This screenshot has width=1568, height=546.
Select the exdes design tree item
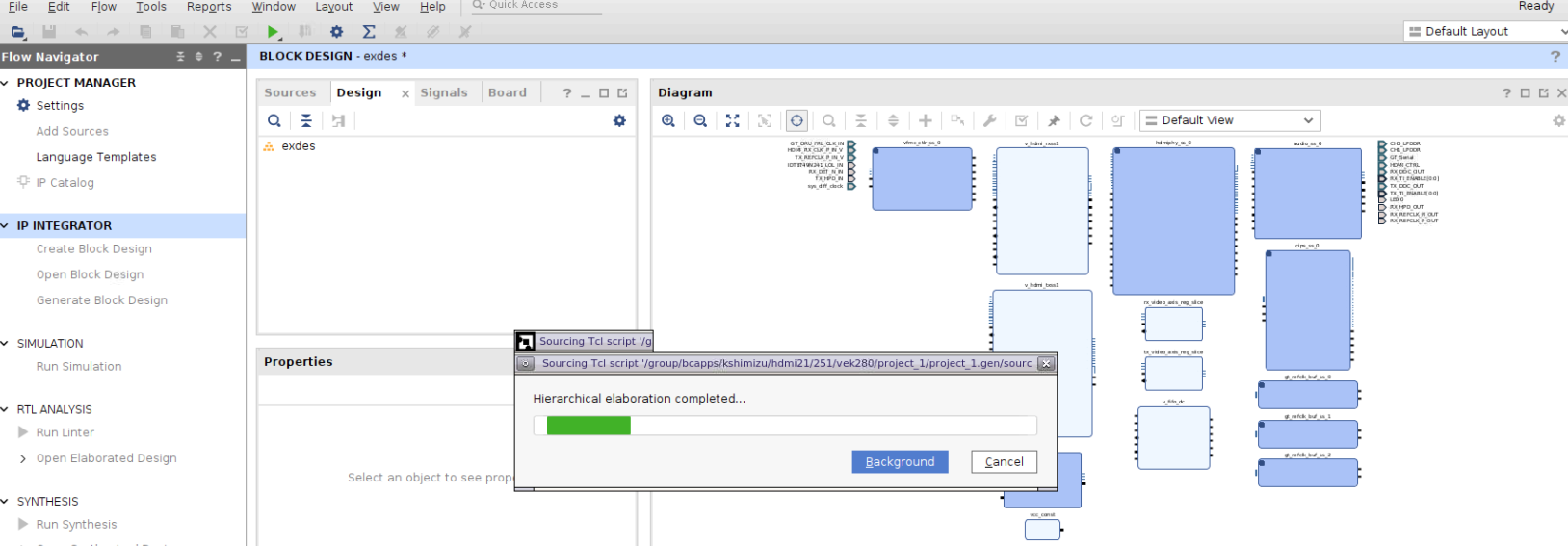pyautogui.click(x=298, y=146)
